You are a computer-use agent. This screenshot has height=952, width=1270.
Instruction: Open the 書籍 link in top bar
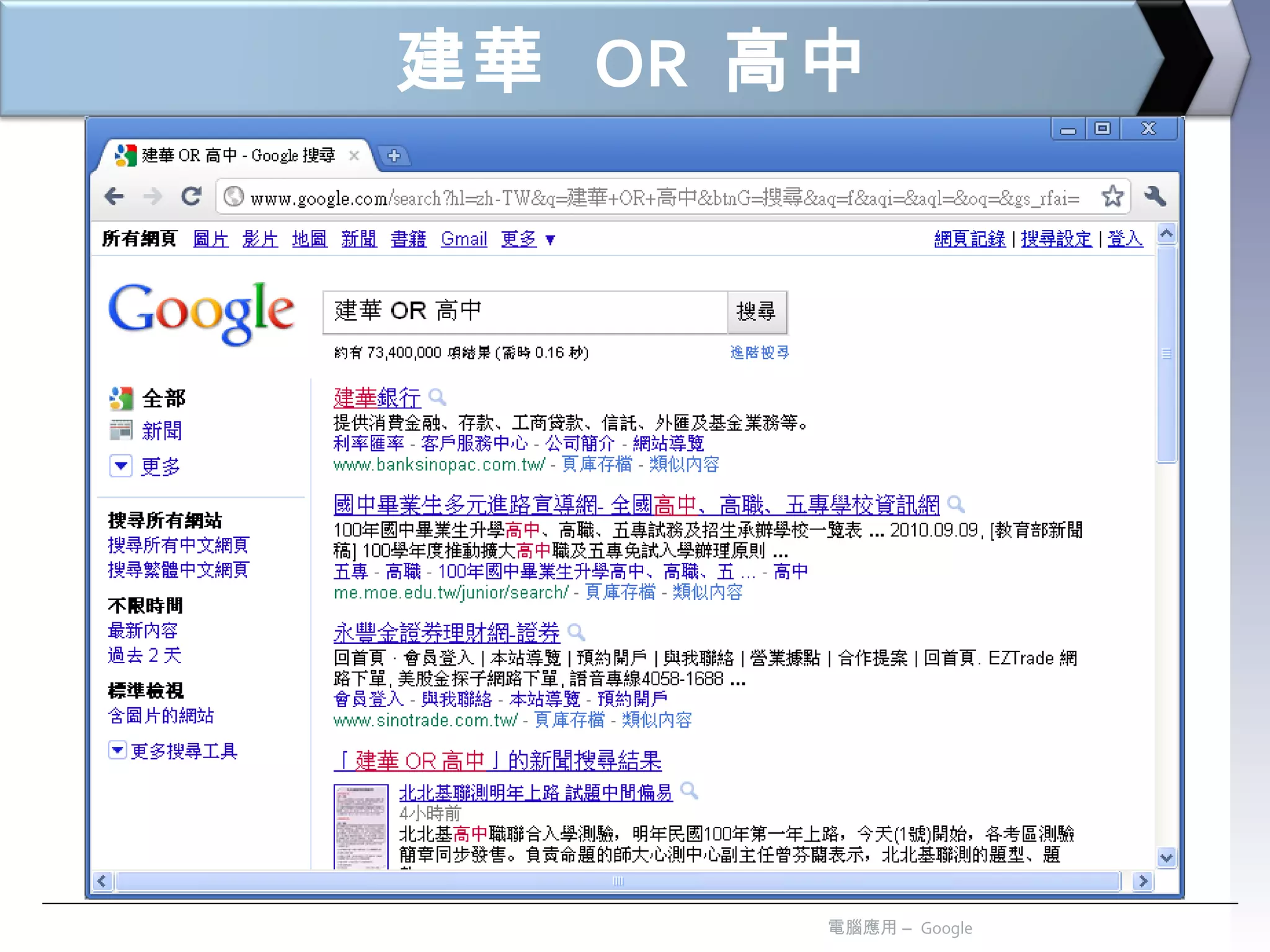click(409, 239)
